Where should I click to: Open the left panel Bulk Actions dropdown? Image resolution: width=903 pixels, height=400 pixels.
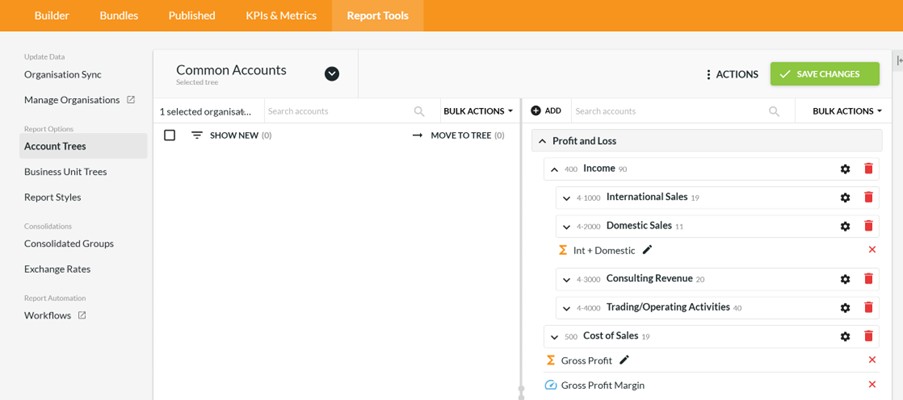[x=477, y=111]
